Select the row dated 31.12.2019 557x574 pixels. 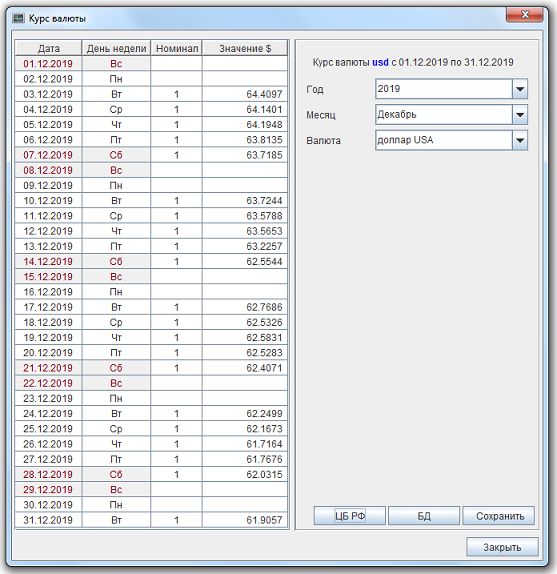152,520
